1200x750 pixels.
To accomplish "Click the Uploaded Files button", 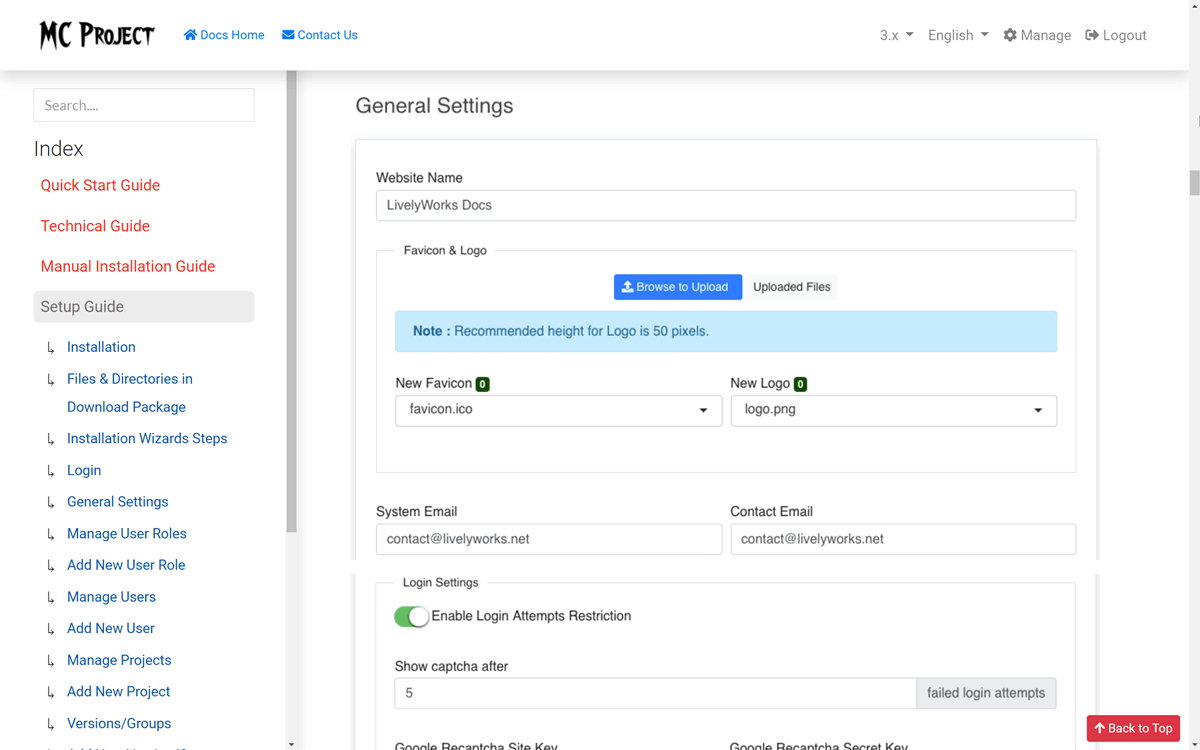I will coord(791,287).
